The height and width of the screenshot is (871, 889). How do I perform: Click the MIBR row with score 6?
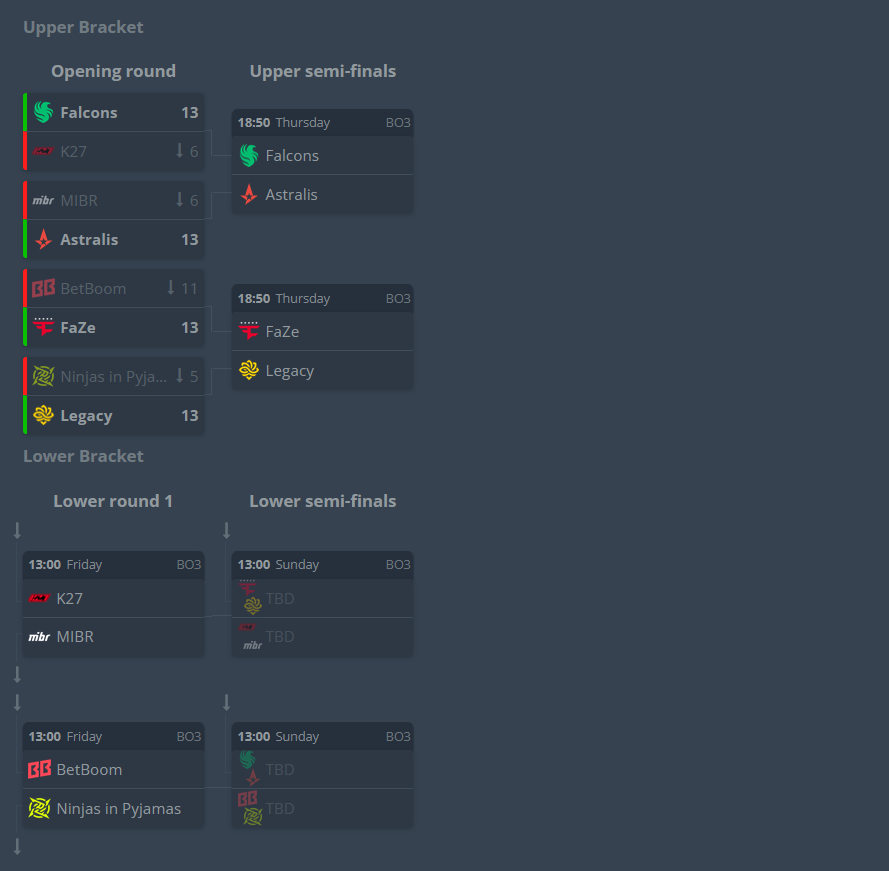[113, 200]
